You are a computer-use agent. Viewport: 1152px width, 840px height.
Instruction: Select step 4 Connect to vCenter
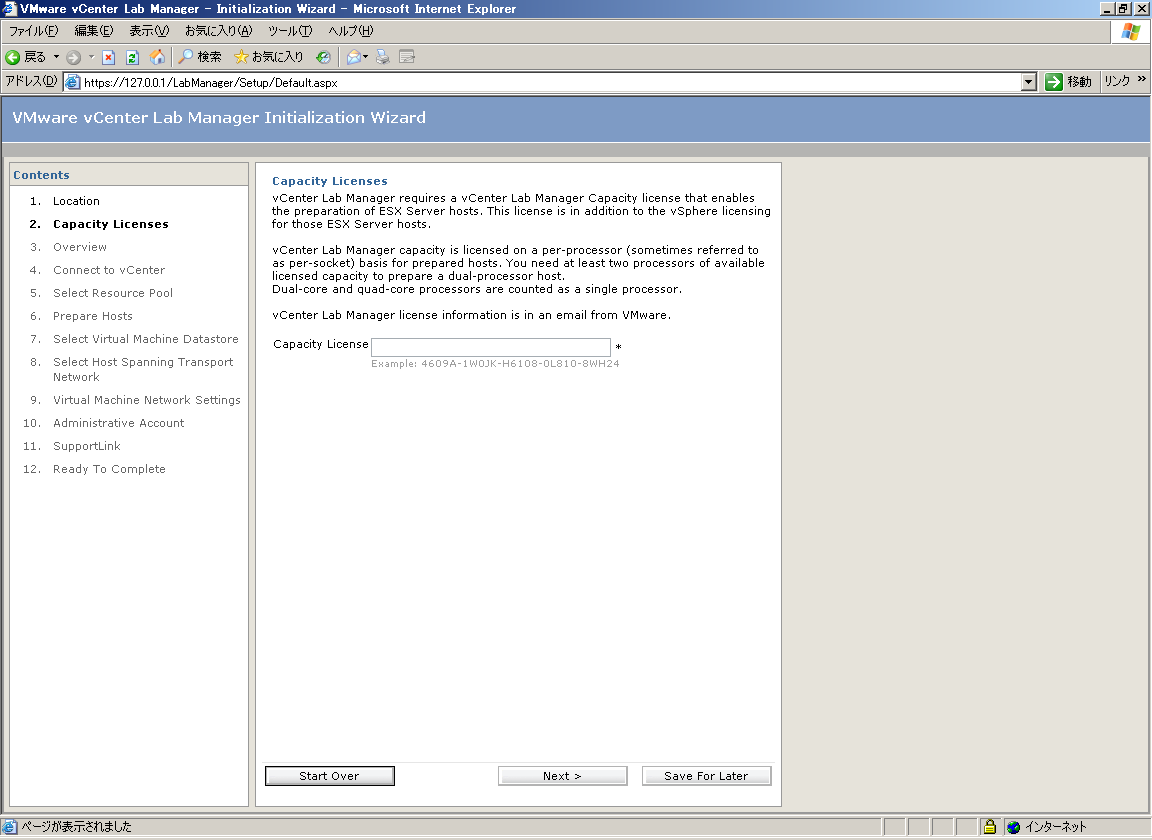click(x=109, y=270)
